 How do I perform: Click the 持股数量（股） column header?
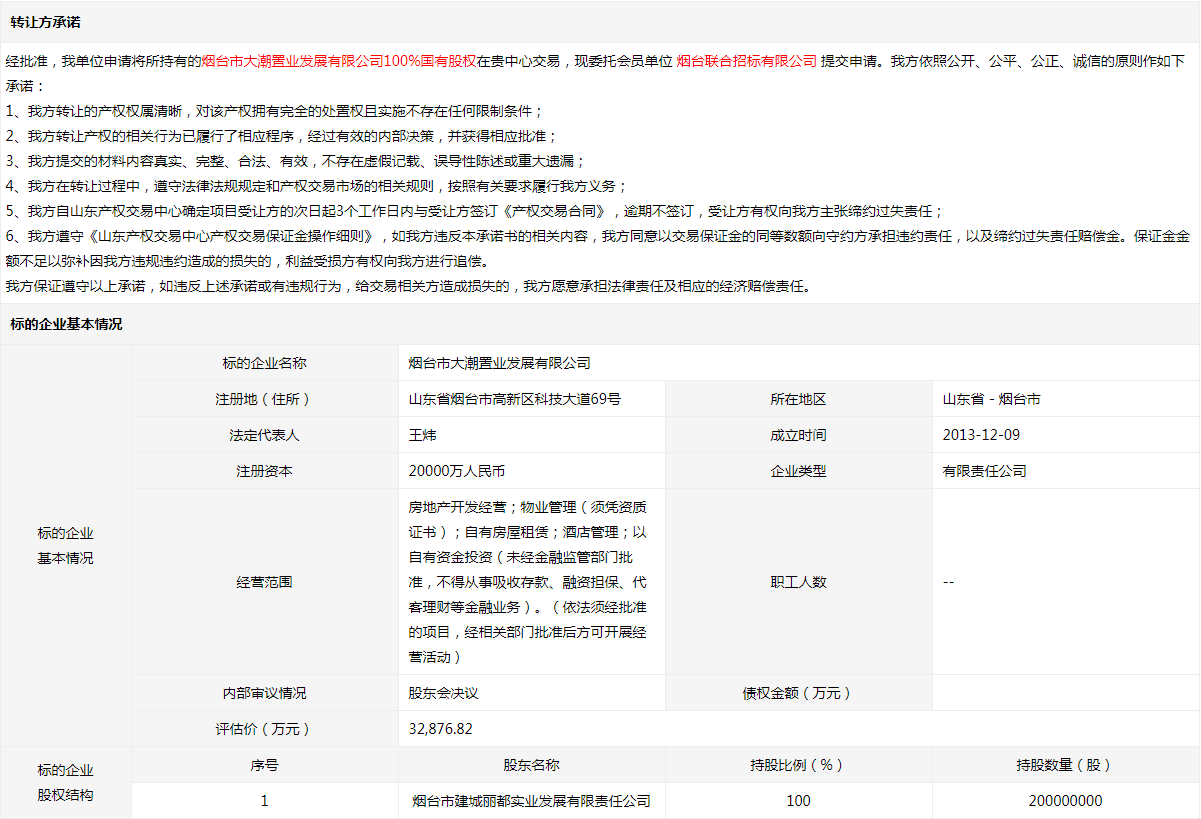1065,765
